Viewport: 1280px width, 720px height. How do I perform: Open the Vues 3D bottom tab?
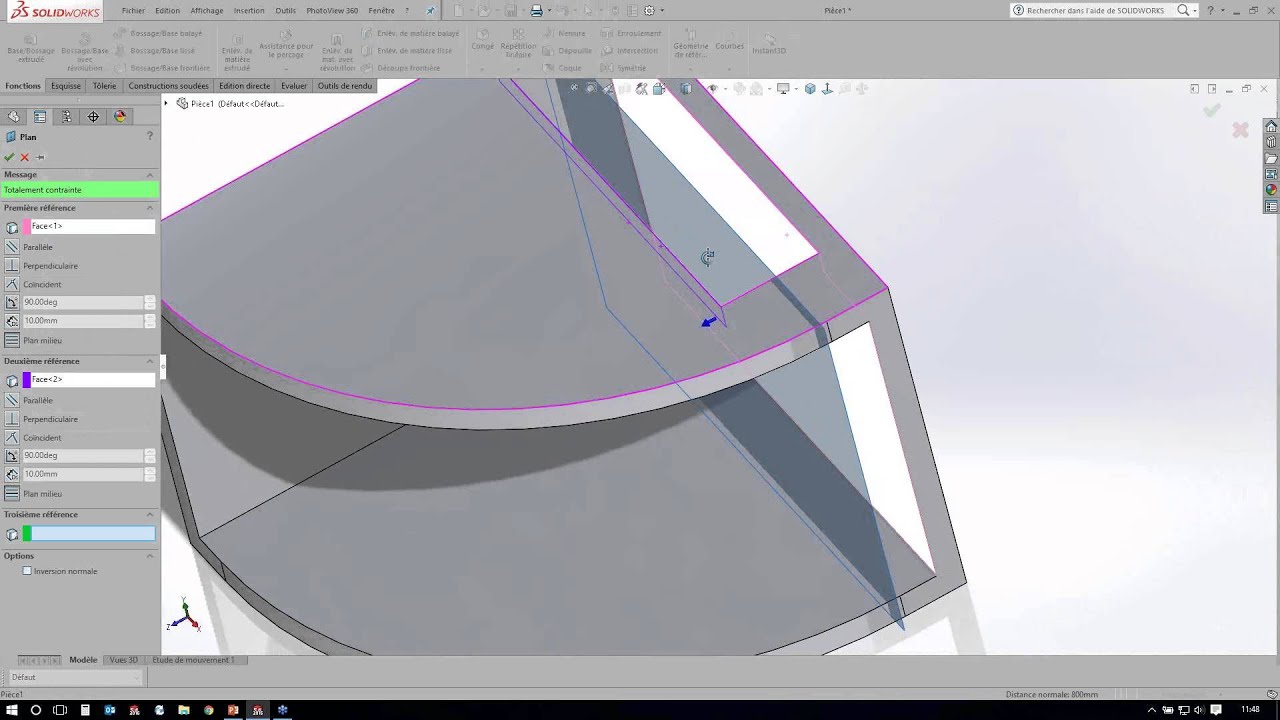pyautogui.click(x=124, y=660)
